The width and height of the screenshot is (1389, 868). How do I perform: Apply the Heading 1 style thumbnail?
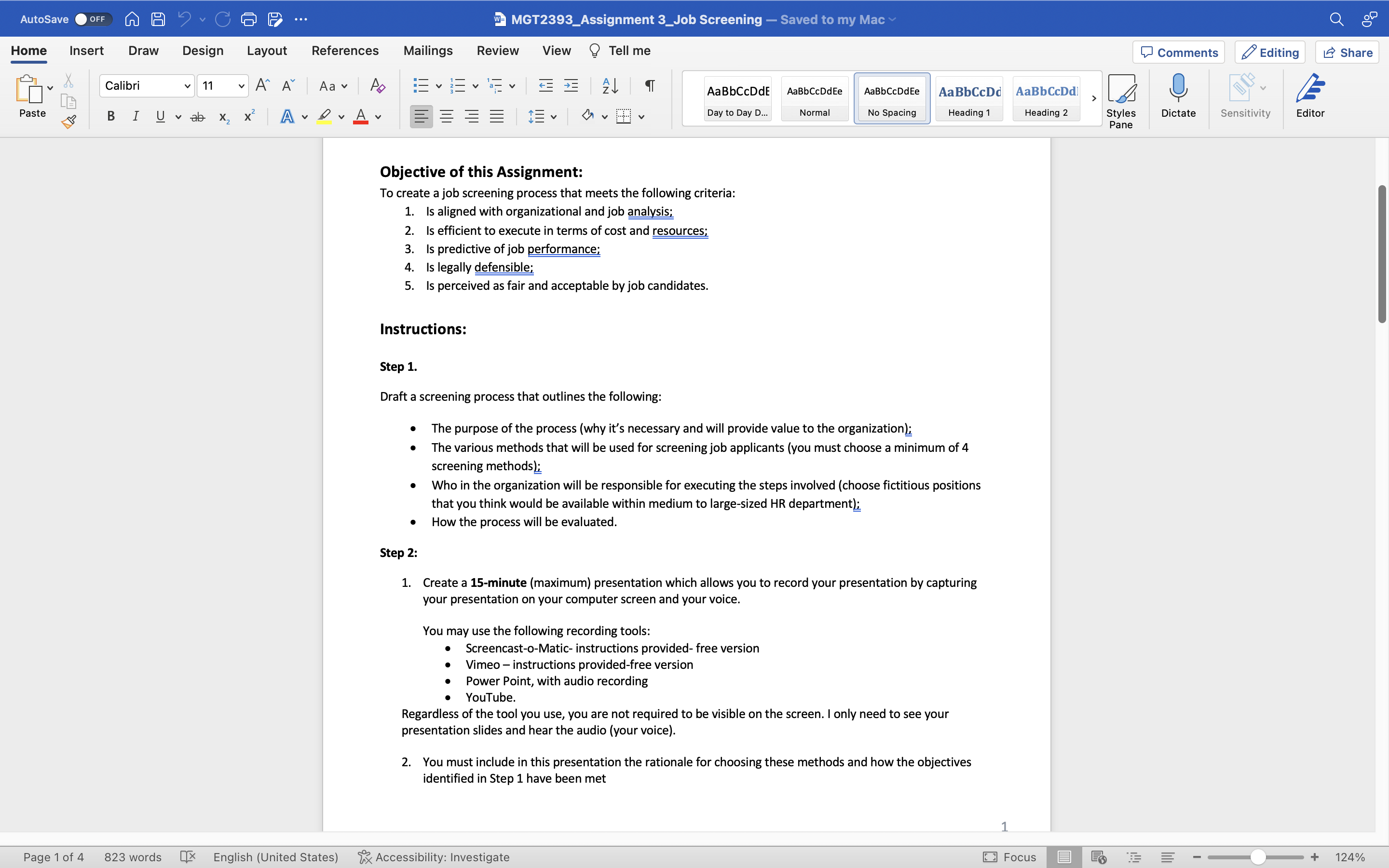pos(969,98)
